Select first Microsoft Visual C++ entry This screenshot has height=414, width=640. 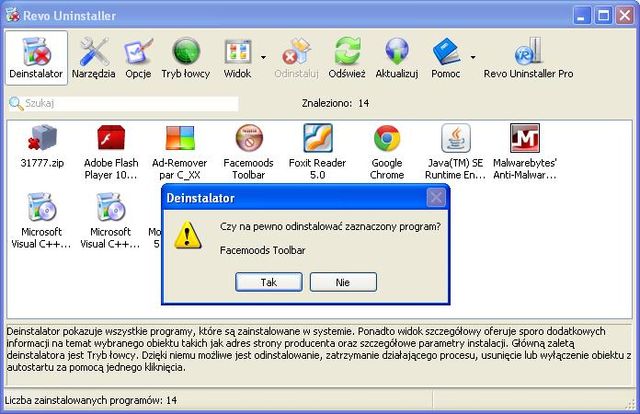(42, 220)
